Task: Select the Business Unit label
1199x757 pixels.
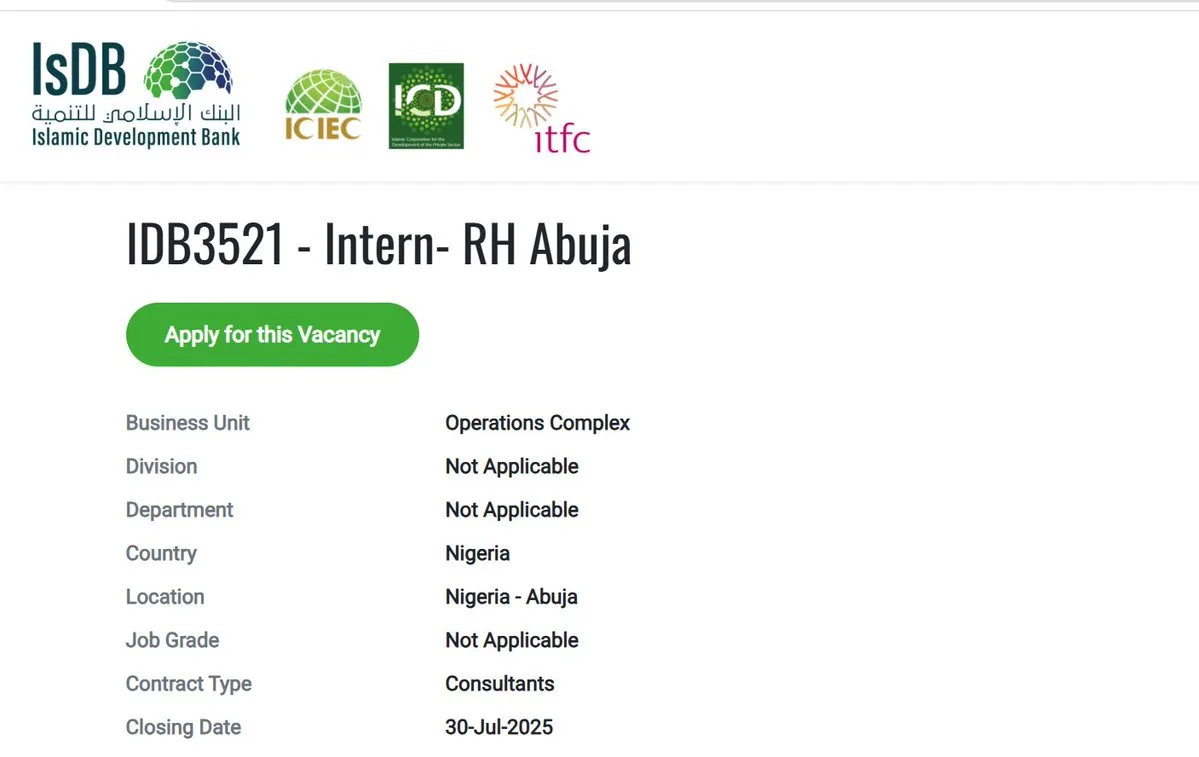Action: [x=188, y=423]
